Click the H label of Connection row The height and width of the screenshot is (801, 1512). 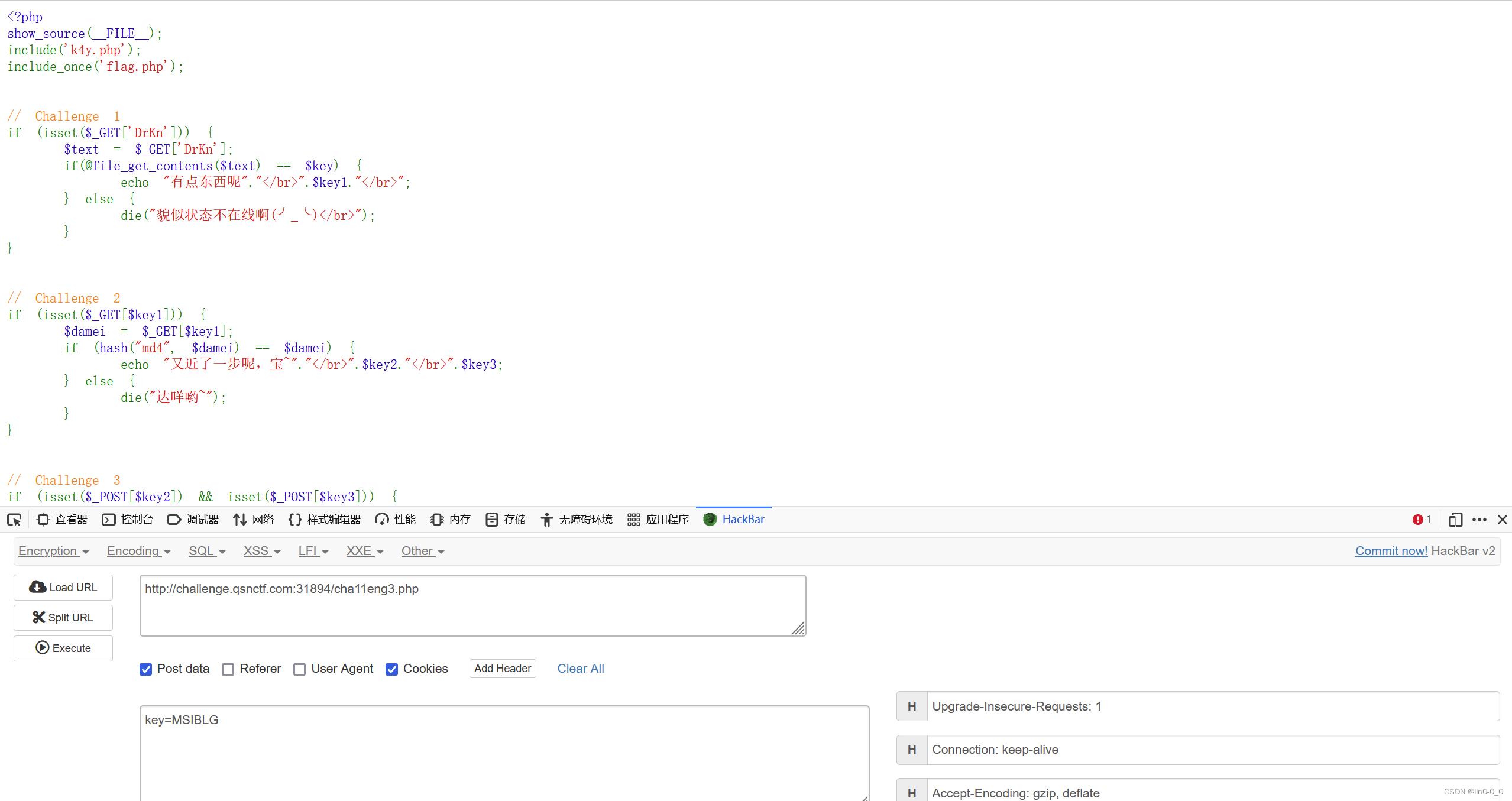912,750
